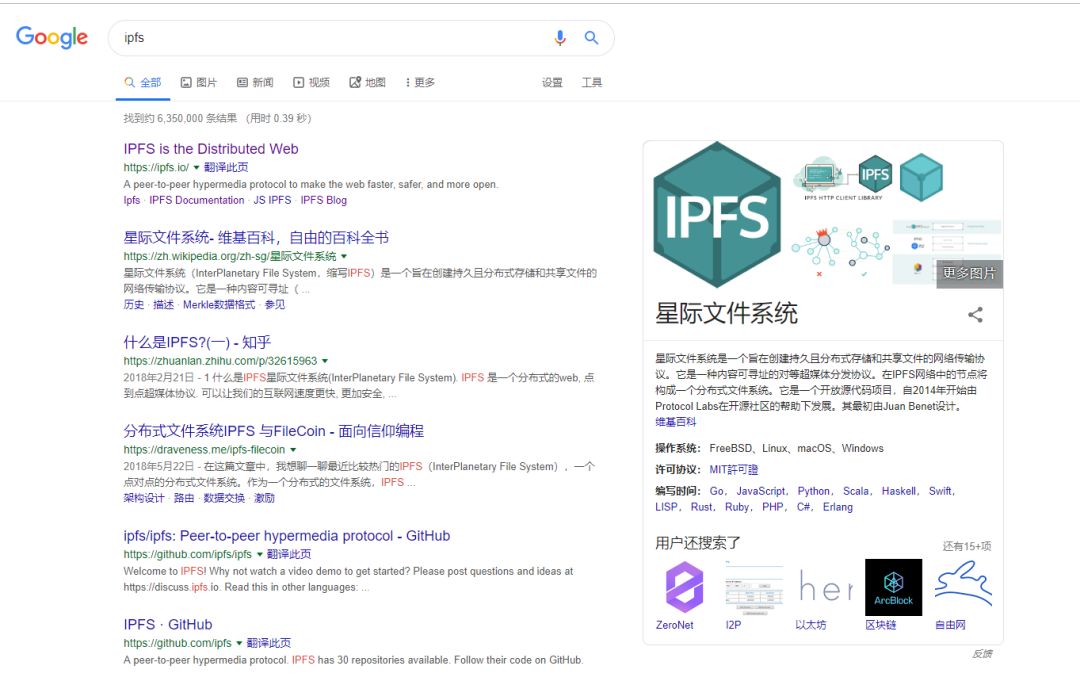The image size is (1080, 681).
Task: Select the 全部 results tab
Action: click(143, 83)
